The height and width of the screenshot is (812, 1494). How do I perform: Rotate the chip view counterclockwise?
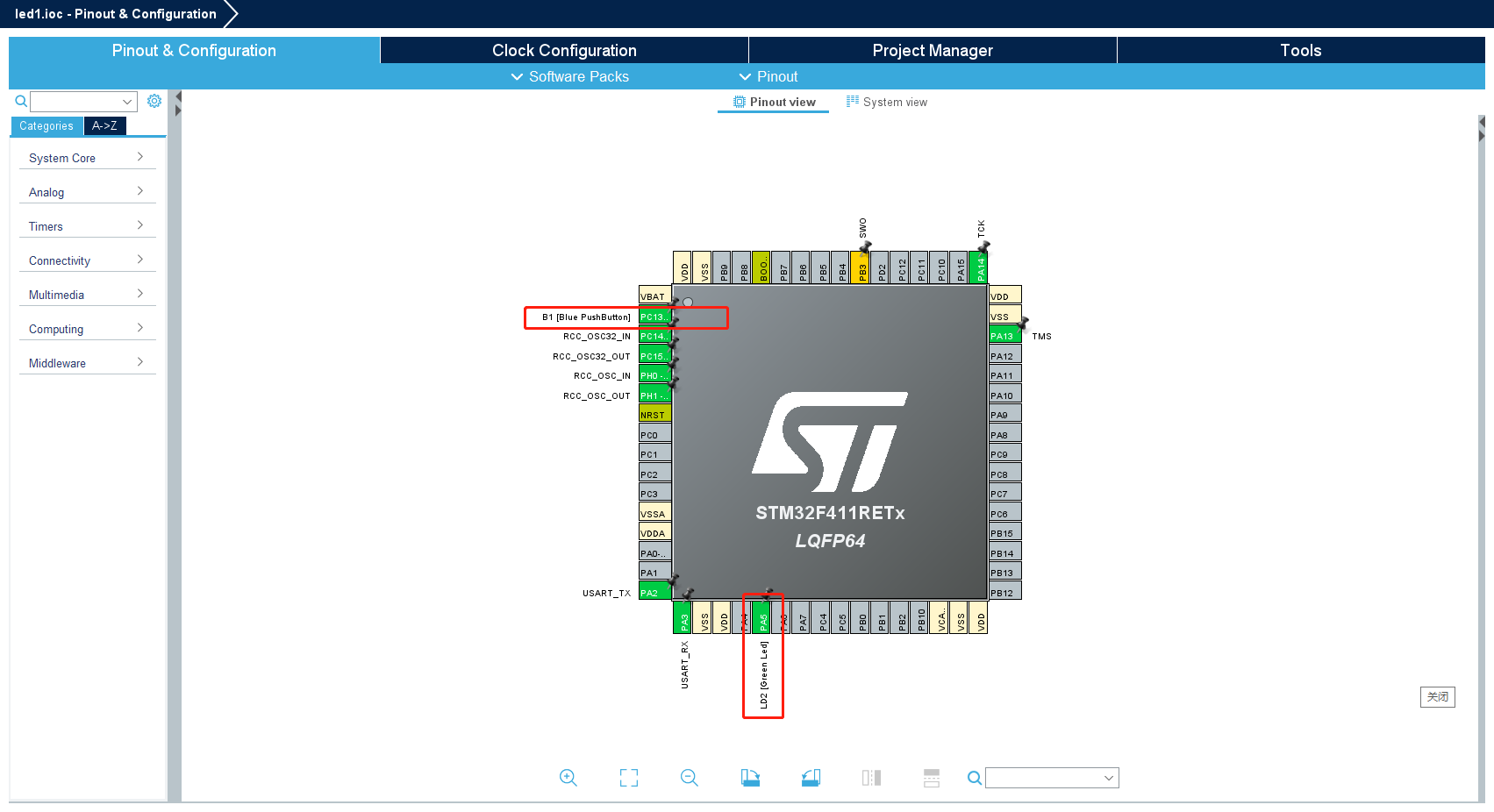click(811, 778)
